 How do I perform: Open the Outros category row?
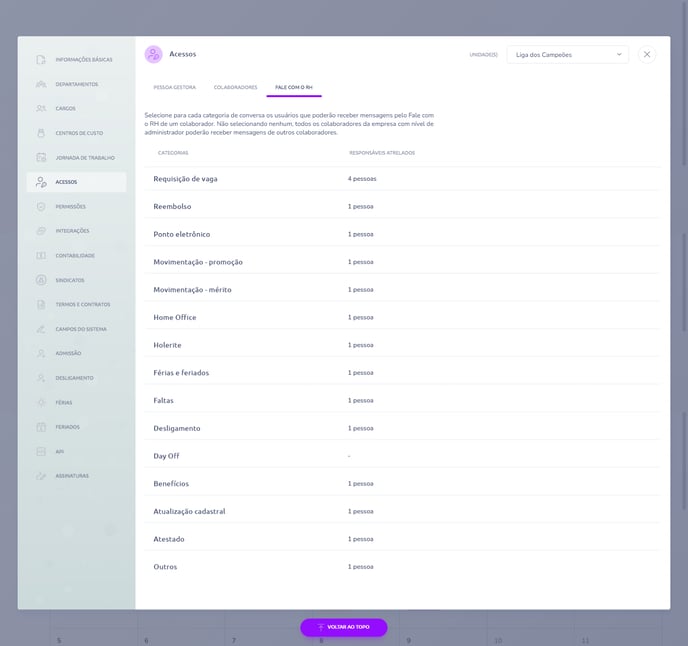point(401,567)
